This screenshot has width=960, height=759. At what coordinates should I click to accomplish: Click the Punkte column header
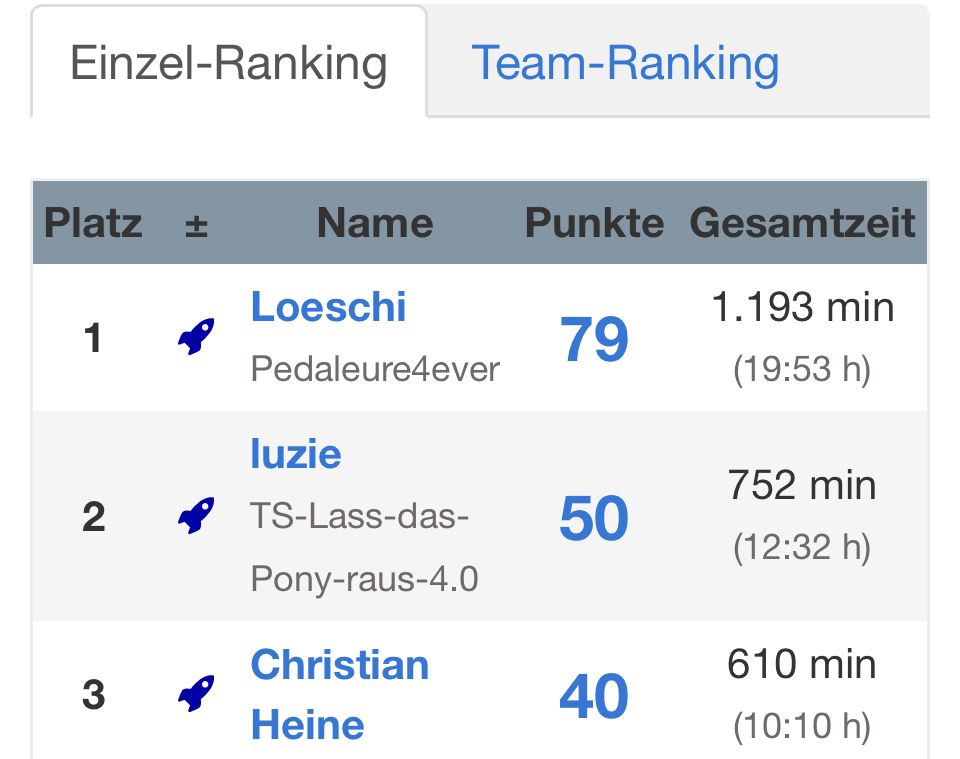(594, 223)
